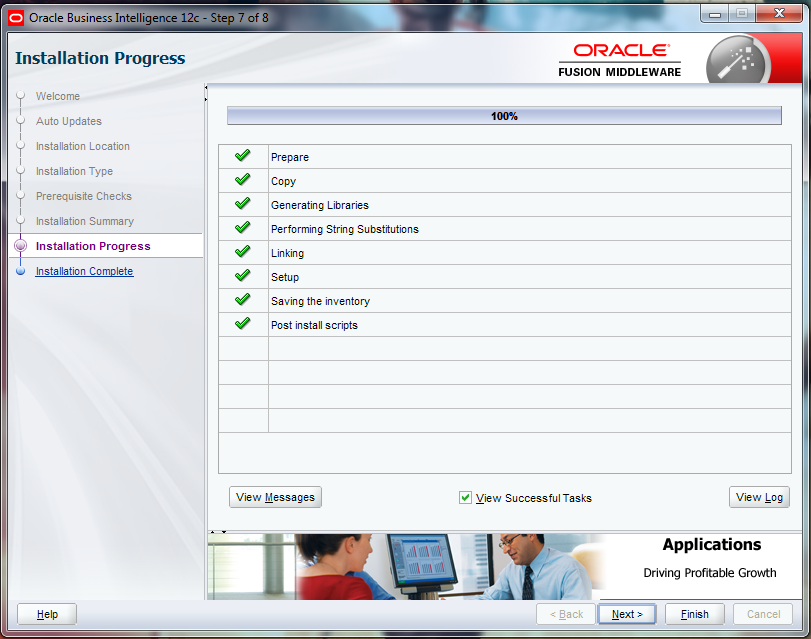
Task: Click the Oracle Fusion Middleware logo
Action: pyautogui.click(x=620, y=61)
